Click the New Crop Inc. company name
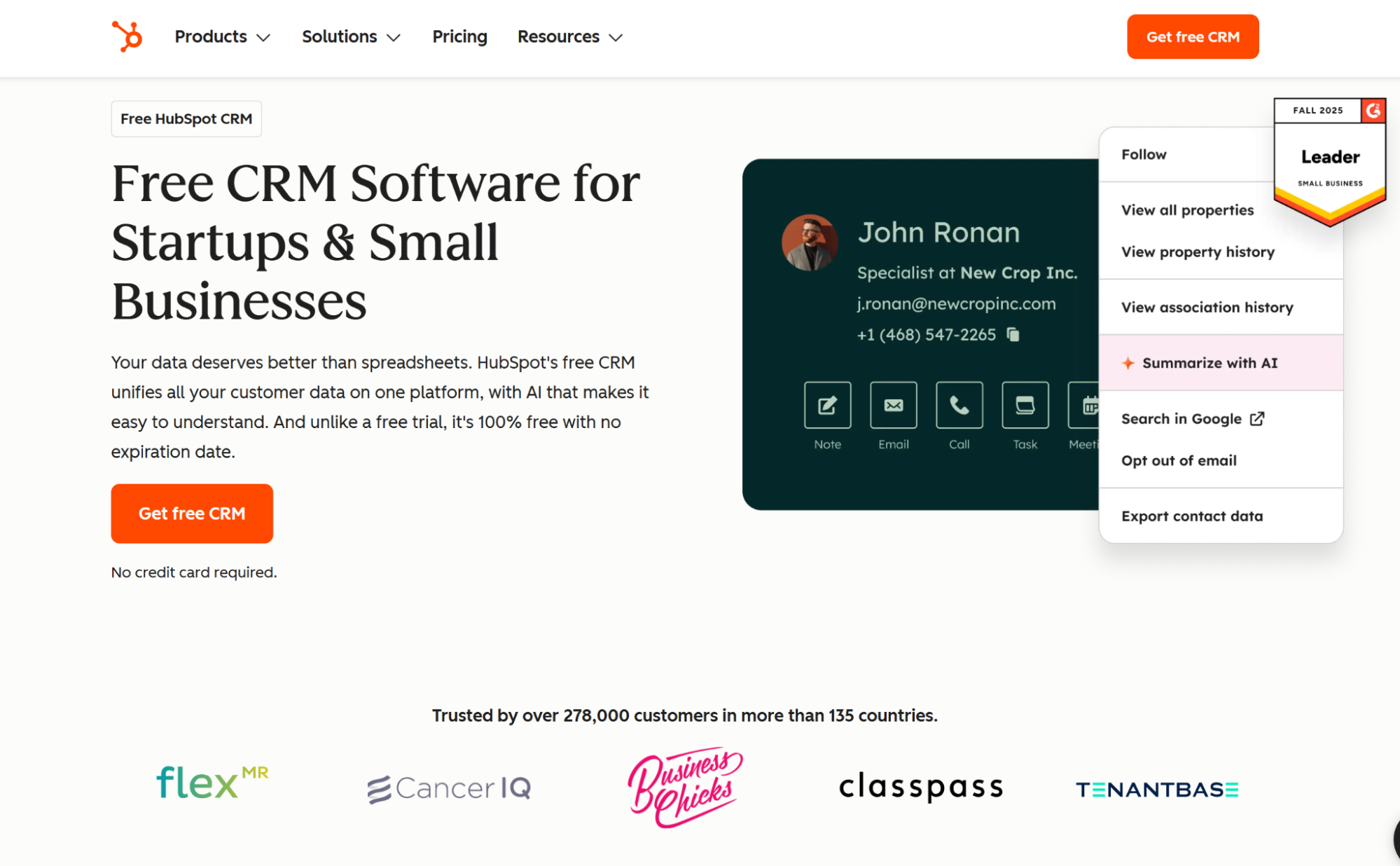Image resolution: width=1400 pixels, height=866 pixels. [1018, 273]
